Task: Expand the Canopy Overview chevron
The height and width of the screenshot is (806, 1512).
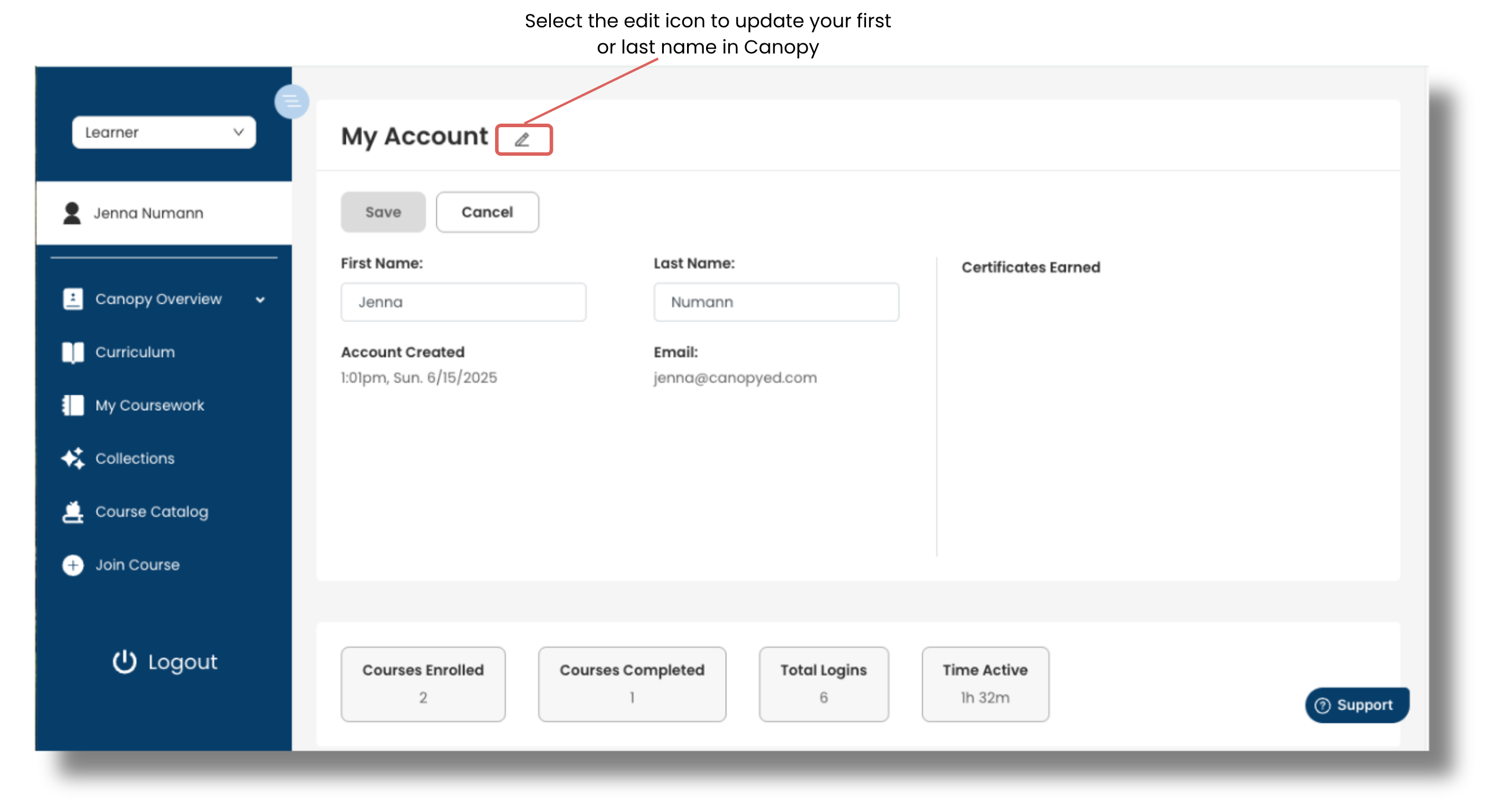Action: point(260,300)
